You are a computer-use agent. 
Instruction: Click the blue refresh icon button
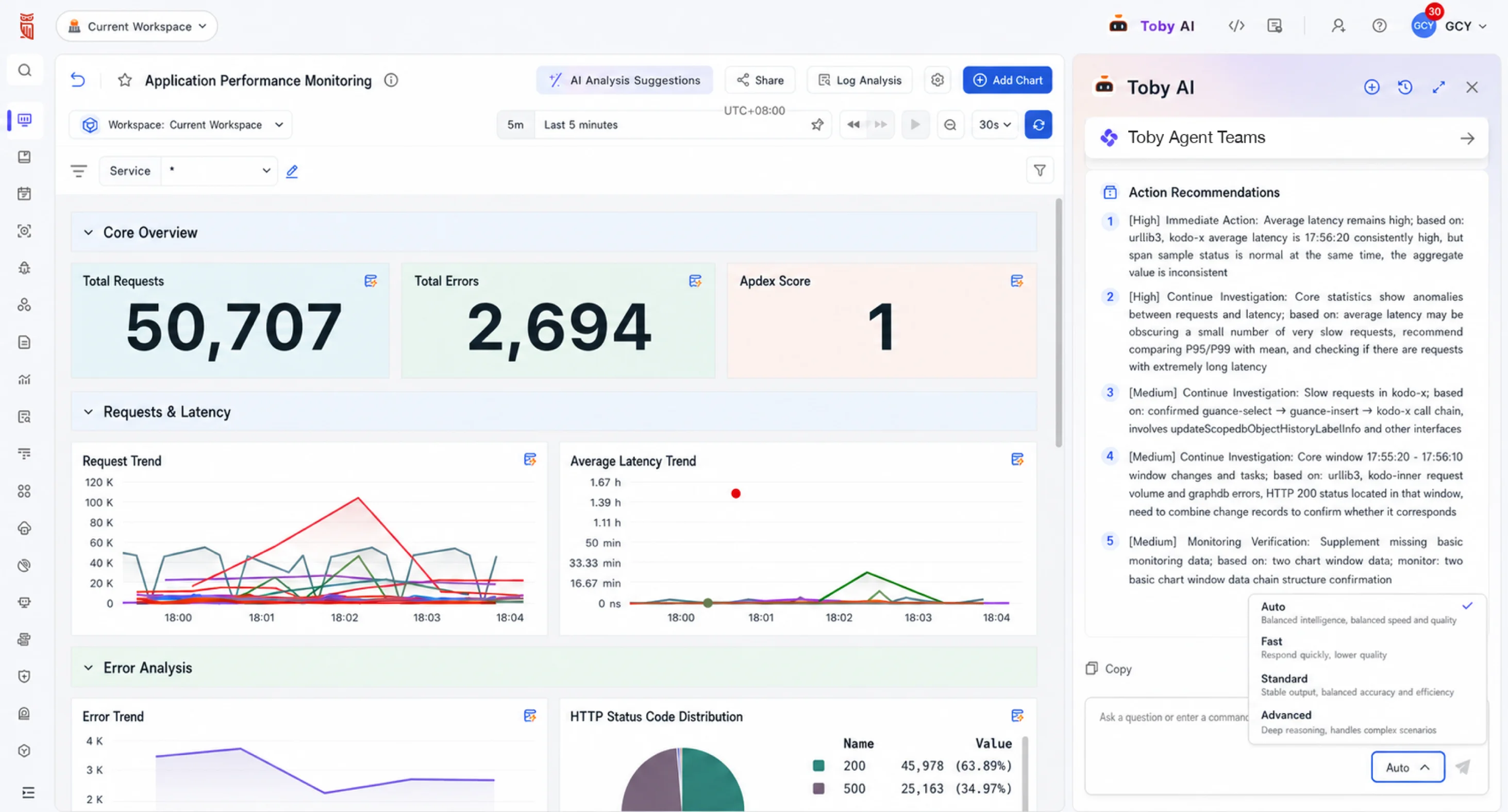tap(1038, 125)
